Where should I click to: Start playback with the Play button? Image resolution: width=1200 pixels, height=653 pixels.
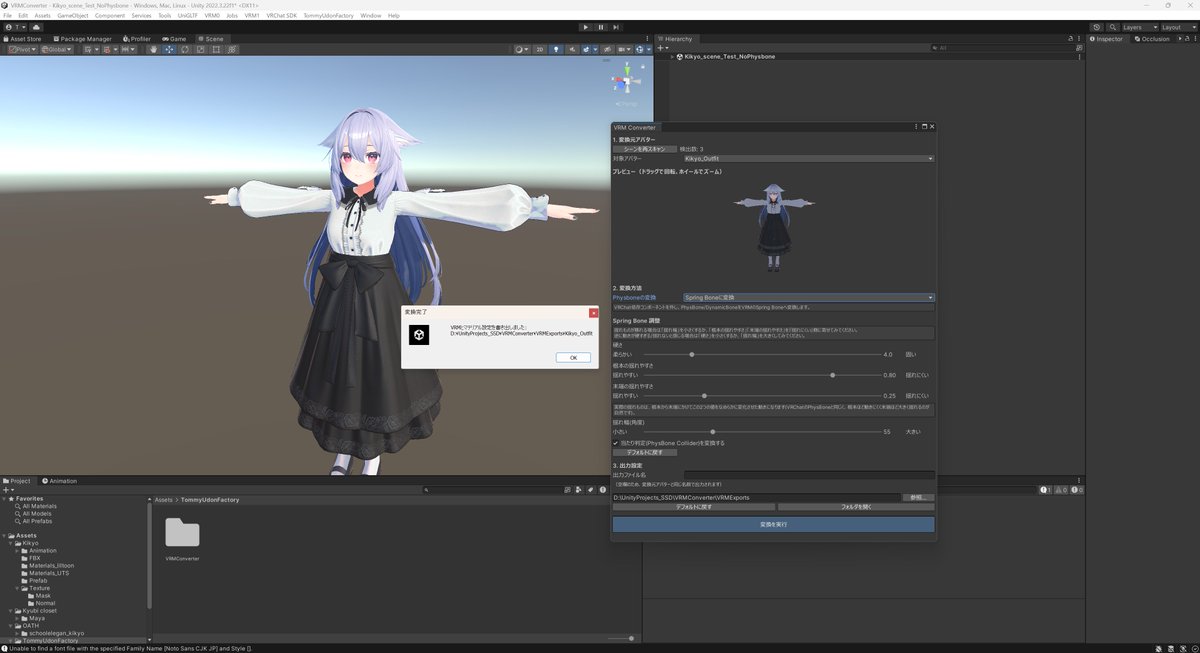click(x=586, y=27)
